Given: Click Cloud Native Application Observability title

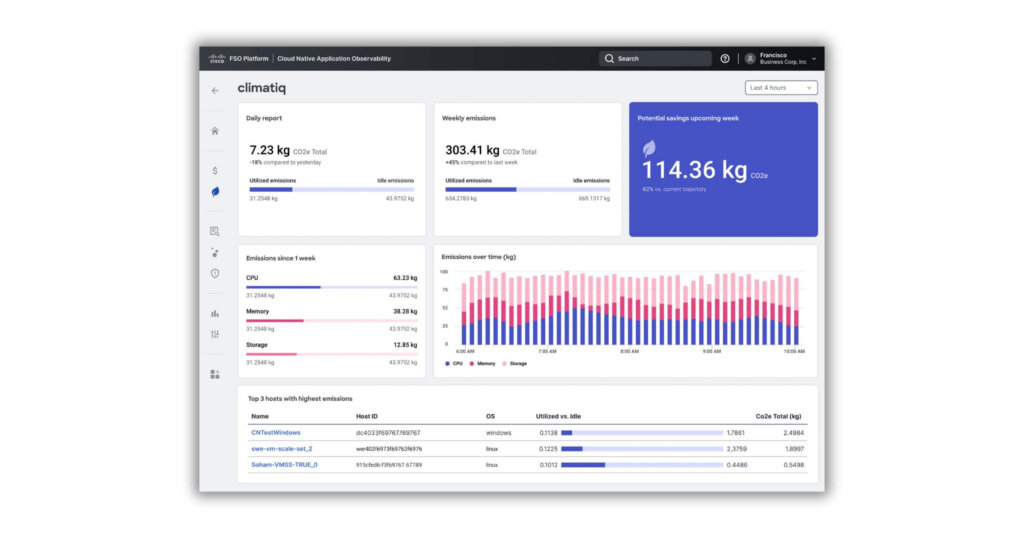Looking at the screenshot, I should (x=334, y=59).
